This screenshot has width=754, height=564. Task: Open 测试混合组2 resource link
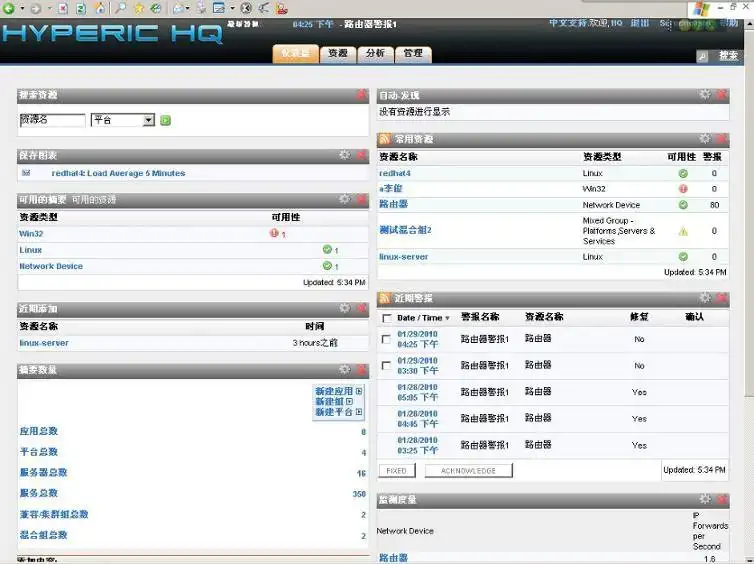pyautogui.click(x=405, y=230)
